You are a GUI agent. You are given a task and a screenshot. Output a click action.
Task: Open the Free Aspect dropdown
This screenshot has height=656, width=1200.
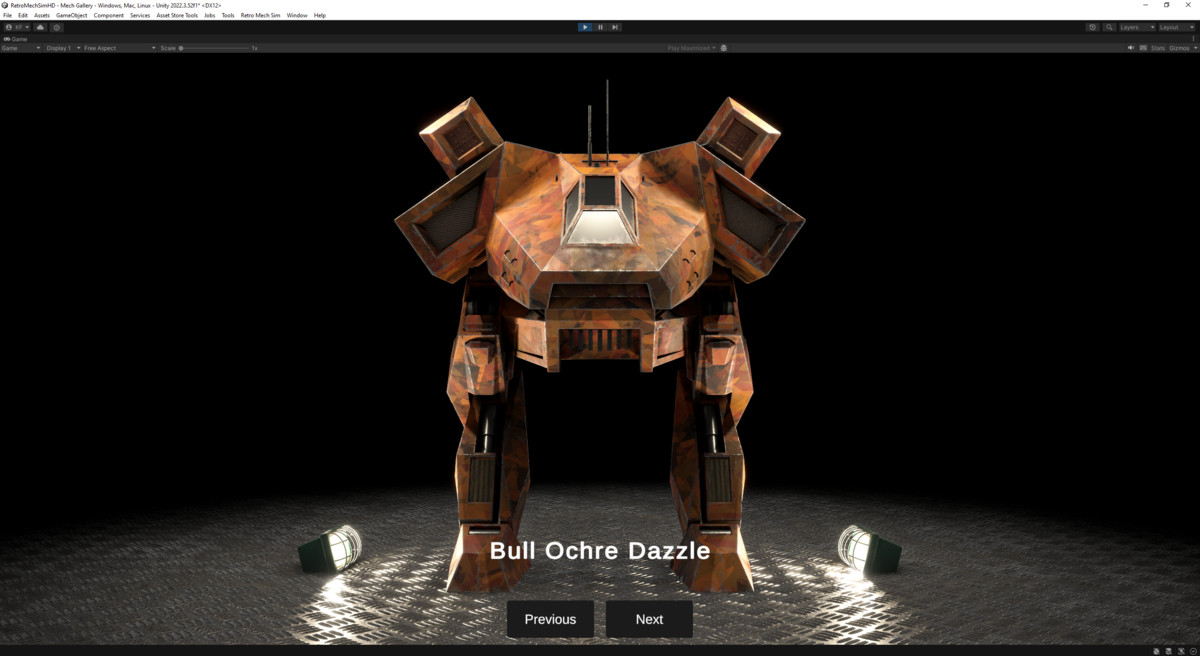119,48
